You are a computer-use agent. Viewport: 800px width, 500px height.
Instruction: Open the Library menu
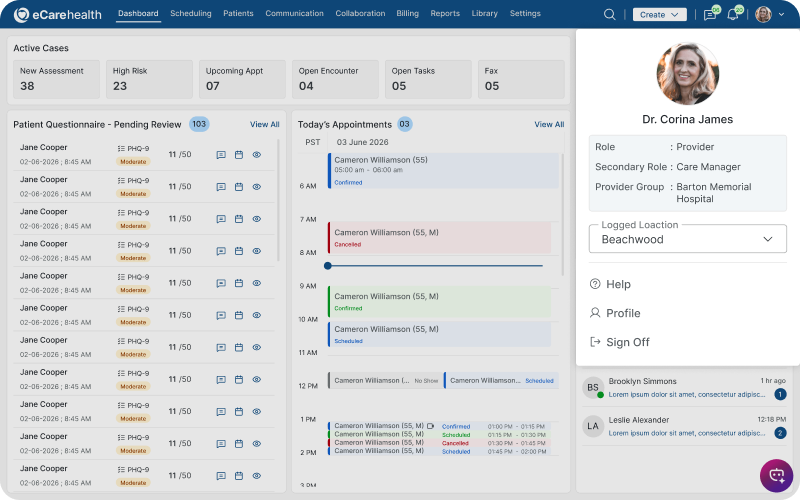485,14
